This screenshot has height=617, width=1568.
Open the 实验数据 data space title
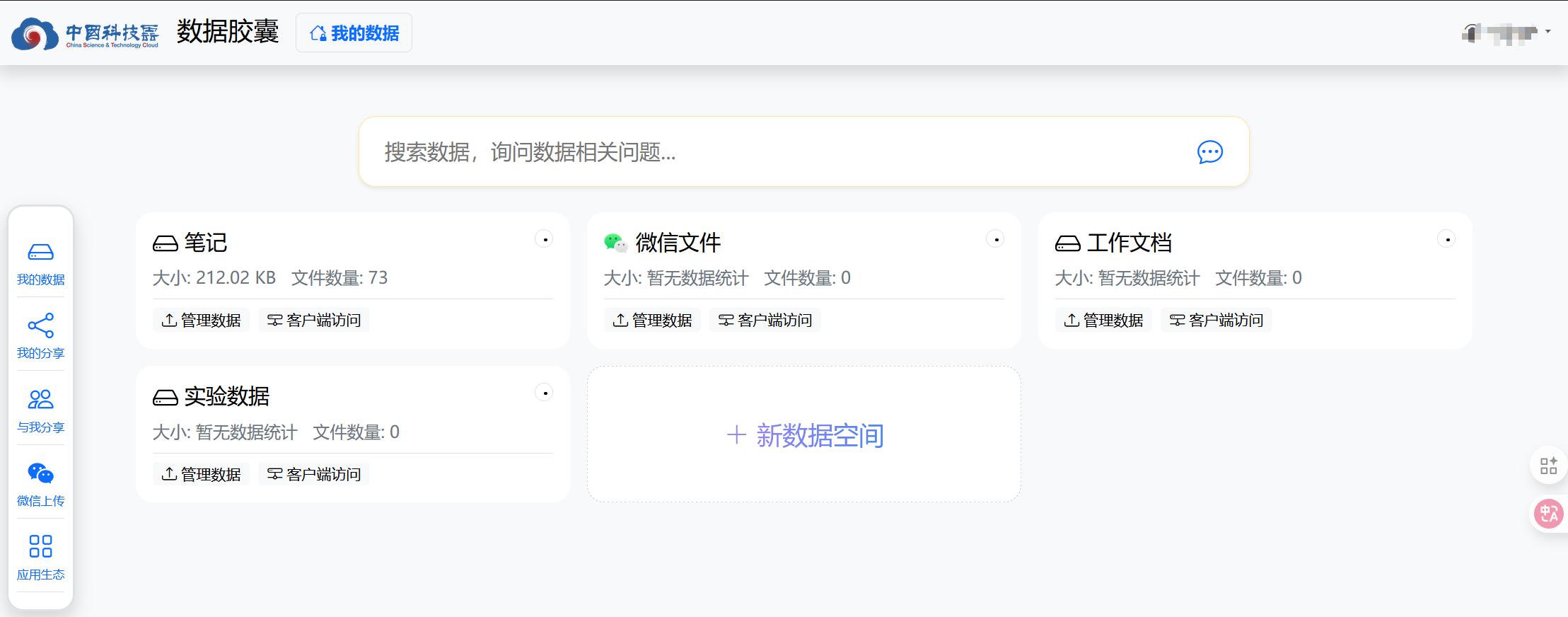click(x=227, y=396)
